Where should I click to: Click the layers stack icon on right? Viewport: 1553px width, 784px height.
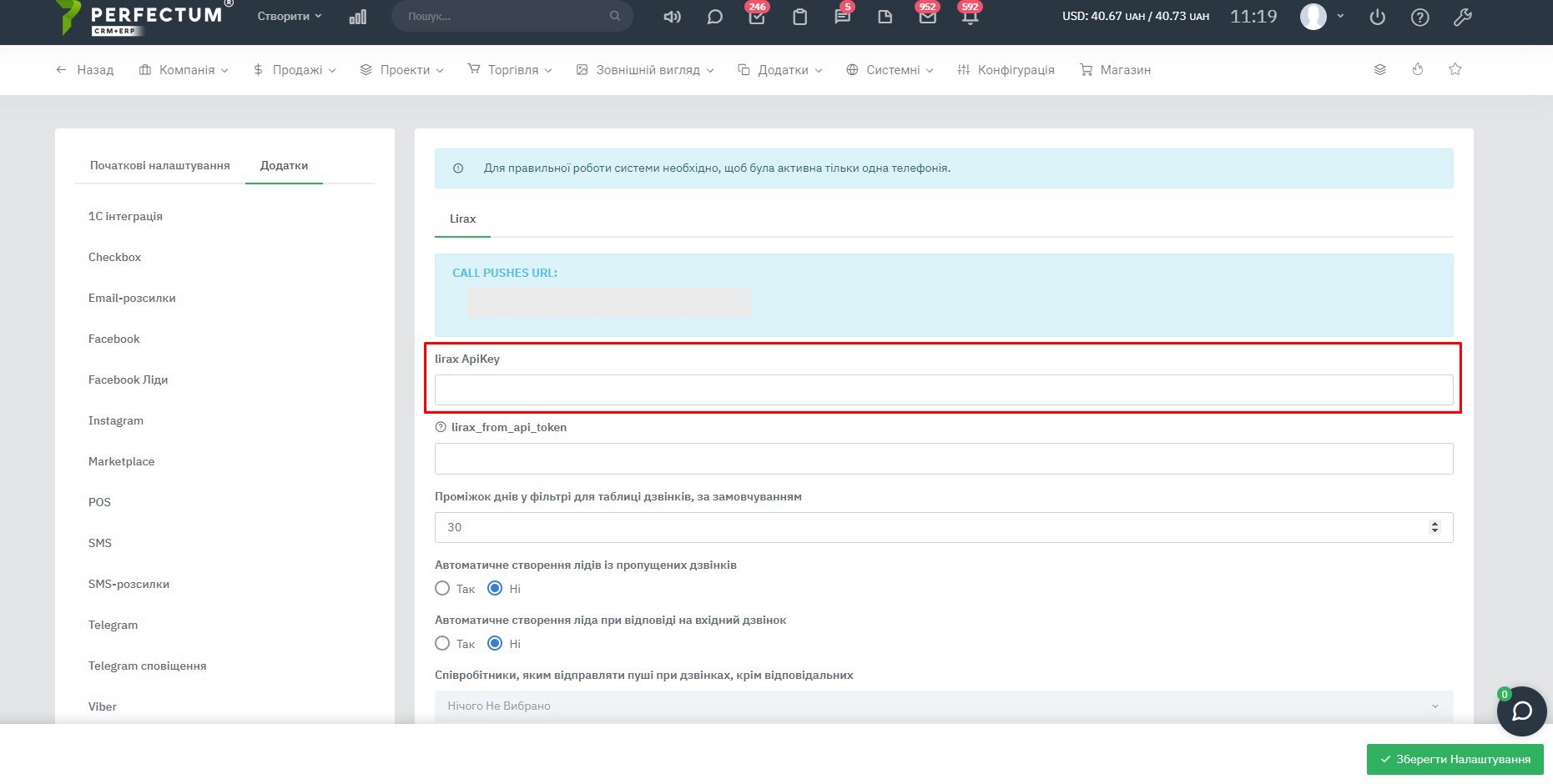1380,69
